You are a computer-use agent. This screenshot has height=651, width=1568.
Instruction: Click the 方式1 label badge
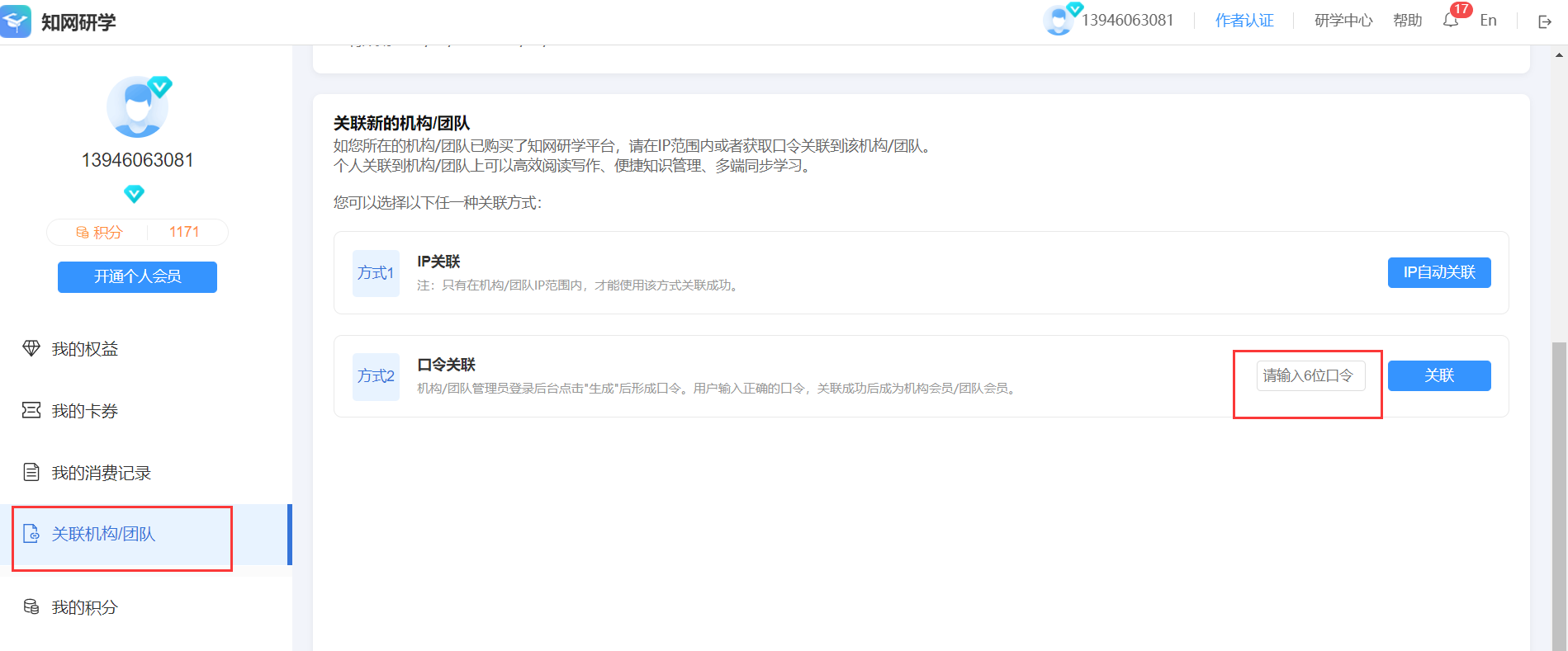click(376, 273)
